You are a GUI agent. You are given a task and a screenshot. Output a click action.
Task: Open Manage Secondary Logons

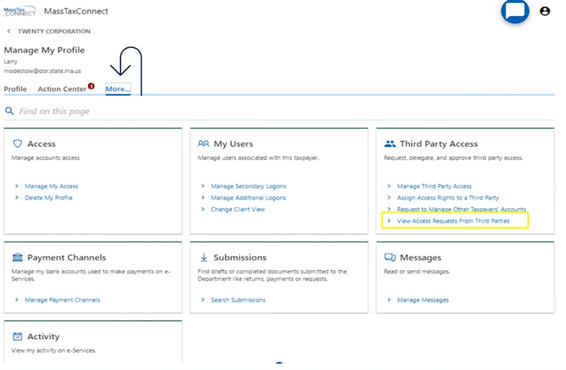(x=248, y=186)
